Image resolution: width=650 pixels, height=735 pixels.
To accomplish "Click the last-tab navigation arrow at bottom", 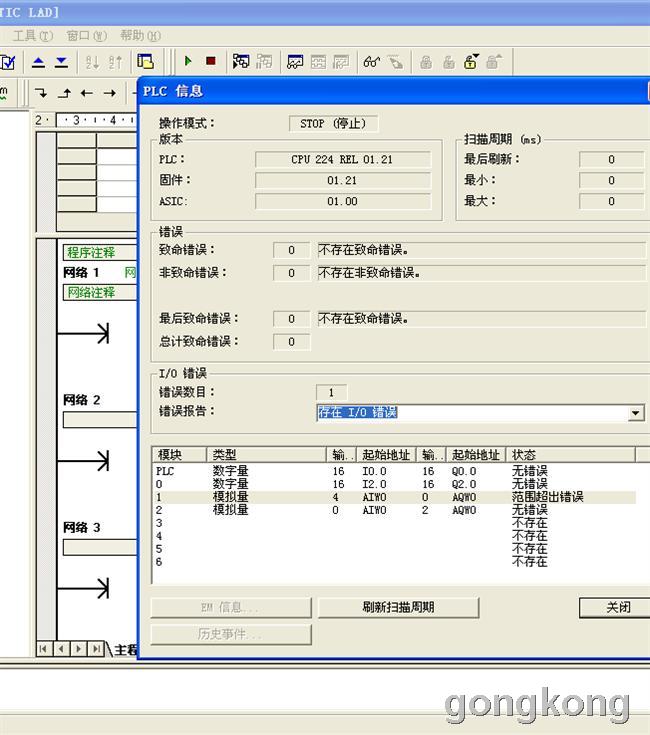I will click(97, 649).
